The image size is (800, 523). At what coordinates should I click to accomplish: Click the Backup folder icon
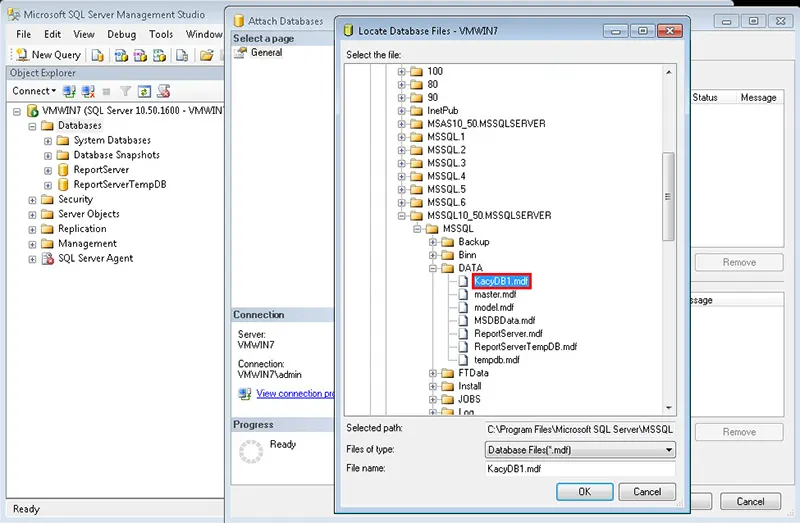[x=447, y=242]
